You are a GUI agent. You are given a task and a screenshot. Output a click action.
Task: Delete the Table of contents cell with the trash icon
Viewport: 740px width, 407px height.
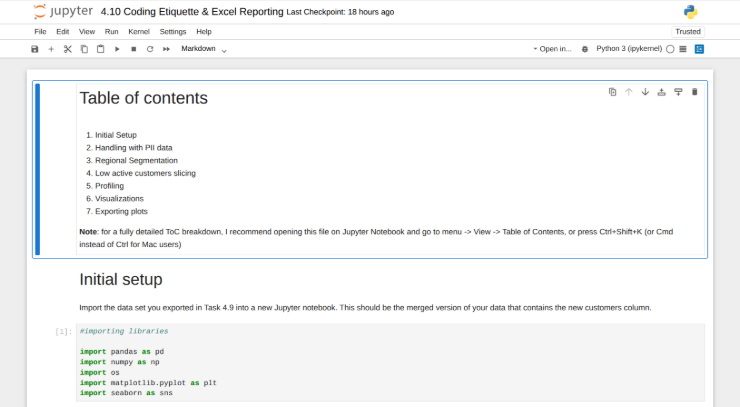point(695,92)
